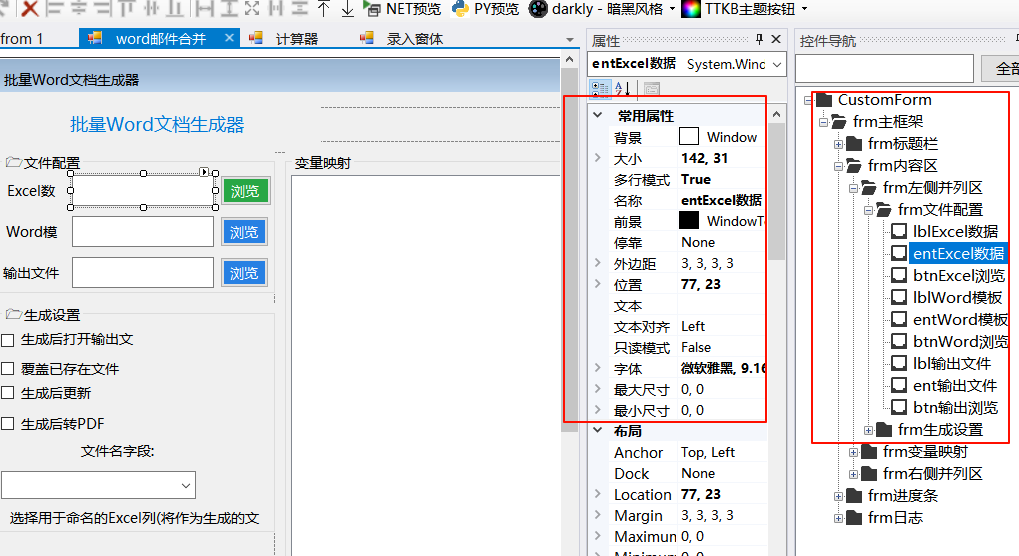The width and height of the screenshot is (1019, 556).
Task: Expand the 大小 property row
Action: pyautogui.click(x=598, y=158)
